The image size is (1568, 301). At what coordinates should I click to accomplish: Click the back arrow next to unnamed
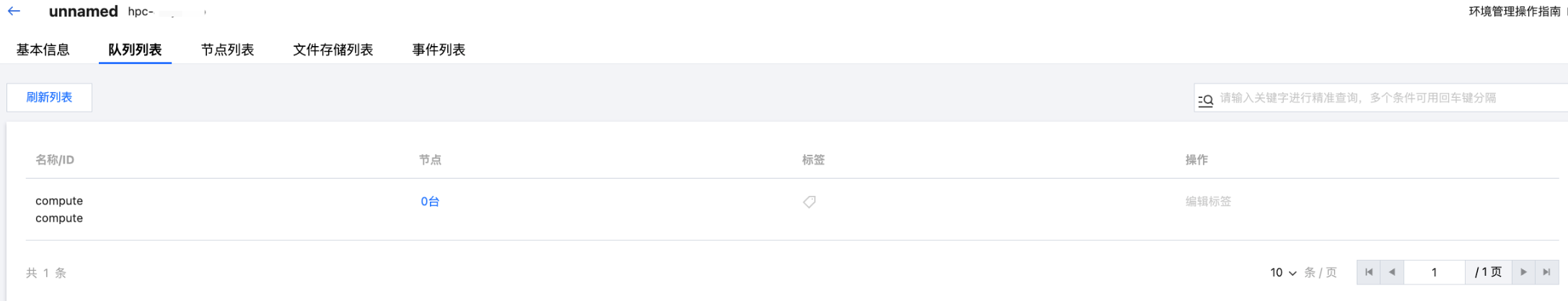14,12
